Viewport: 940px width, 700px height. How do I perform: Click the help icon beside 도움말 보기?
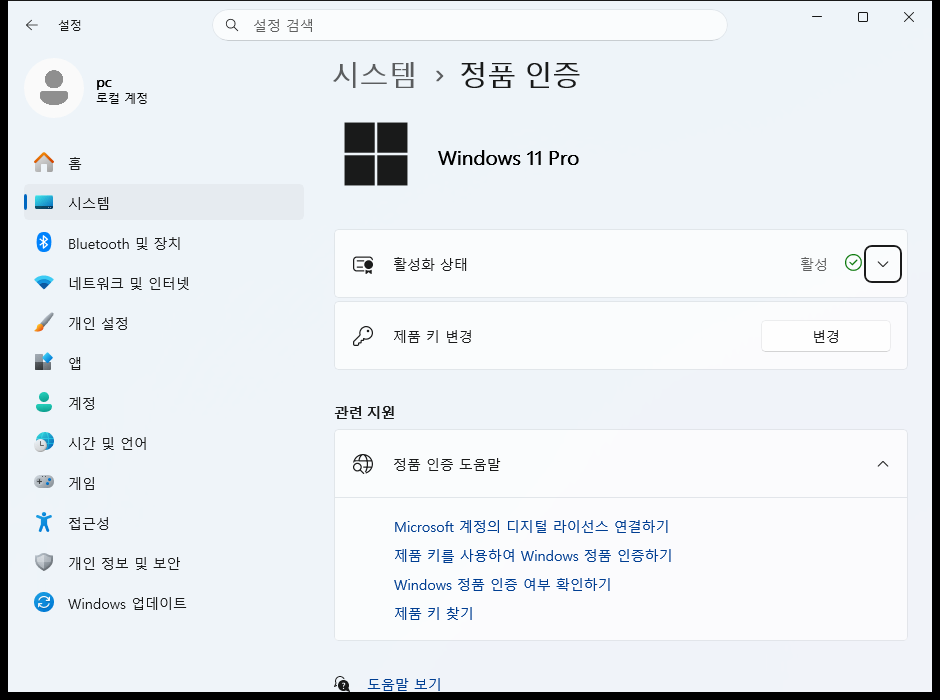[x=342, y=683]
